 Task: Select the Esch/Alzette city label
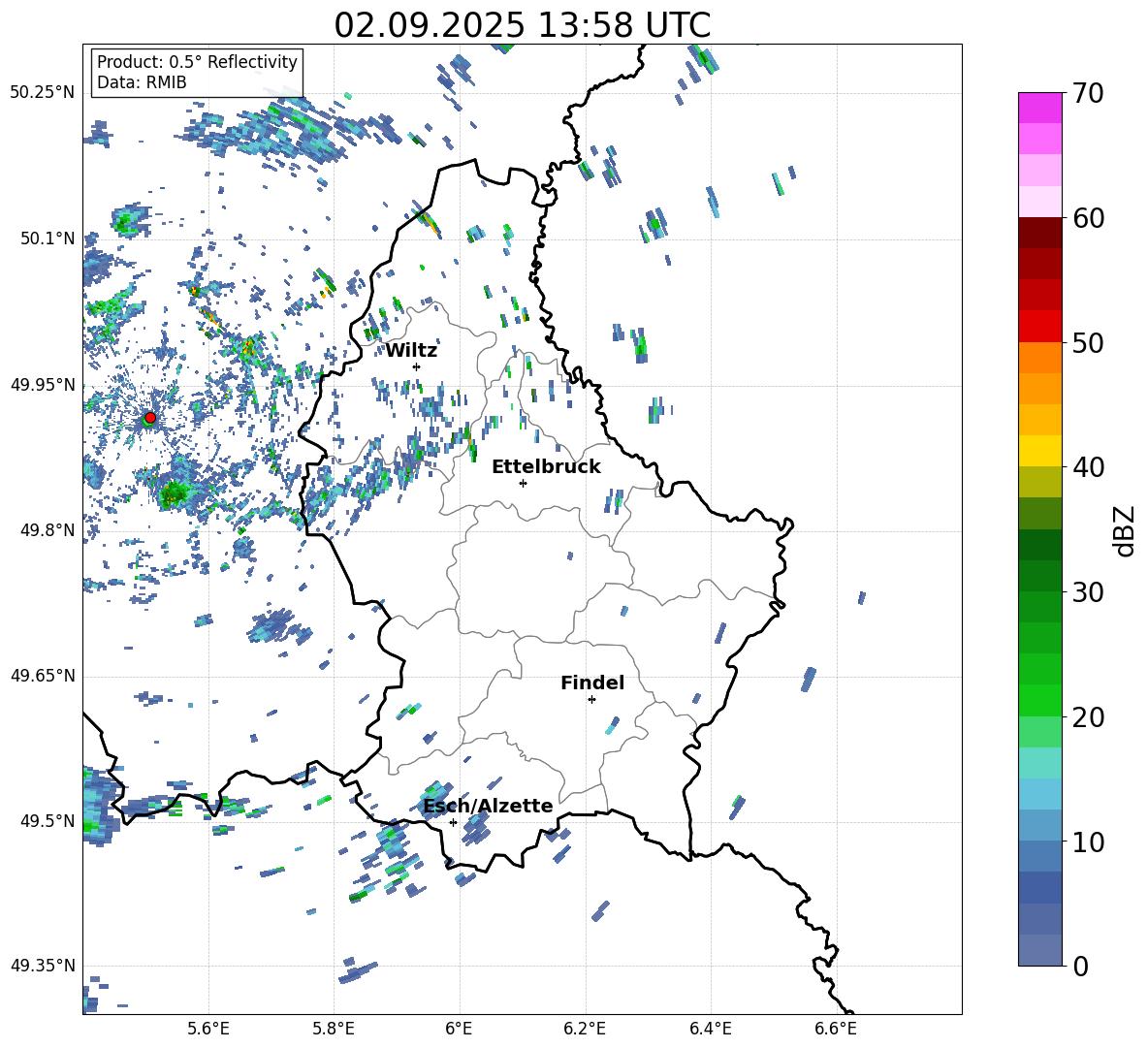click(488, 806)
